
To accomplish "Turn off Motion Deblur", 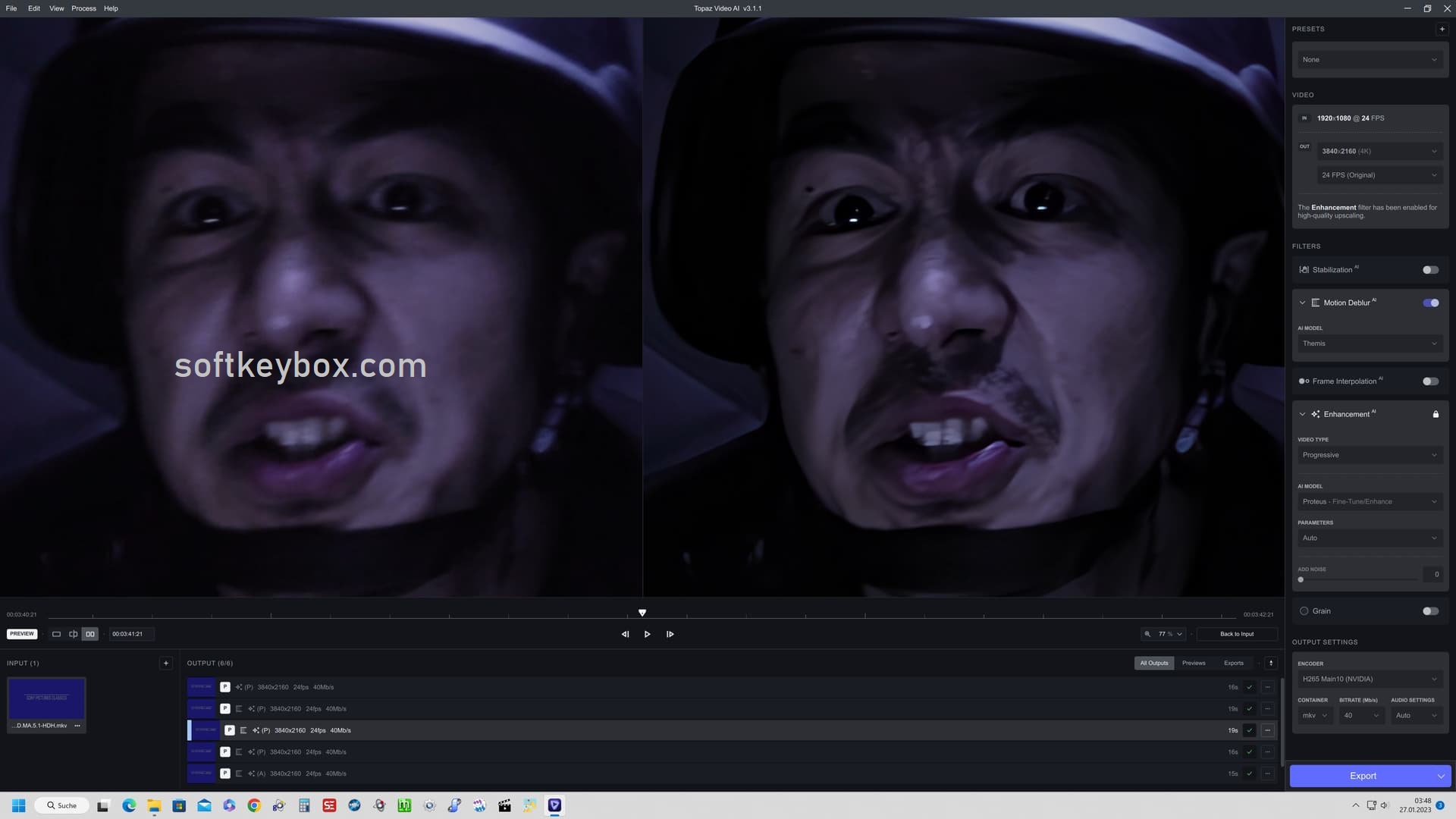I will [1430, 303].
